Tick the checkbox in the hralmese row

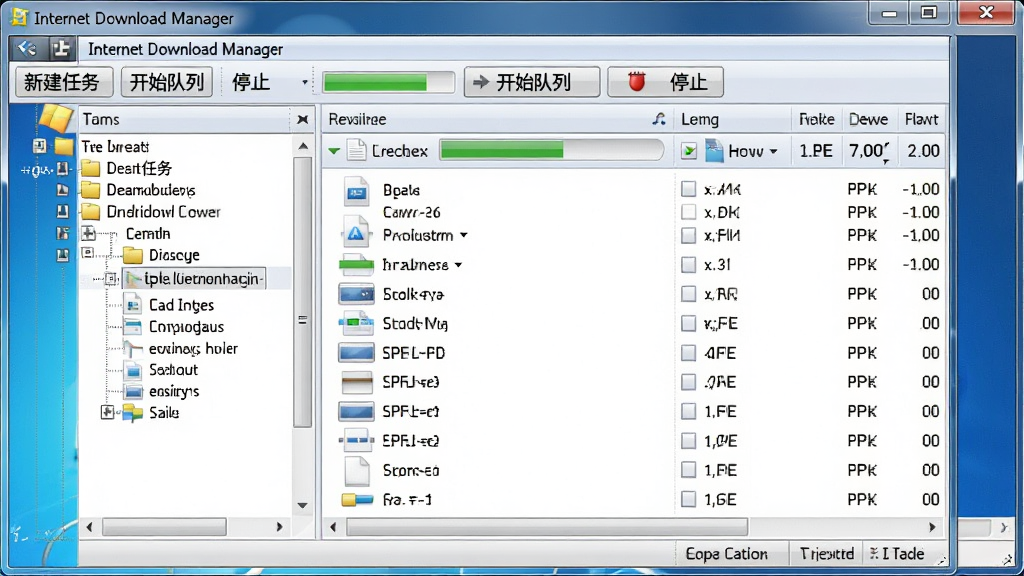point(688,264)
